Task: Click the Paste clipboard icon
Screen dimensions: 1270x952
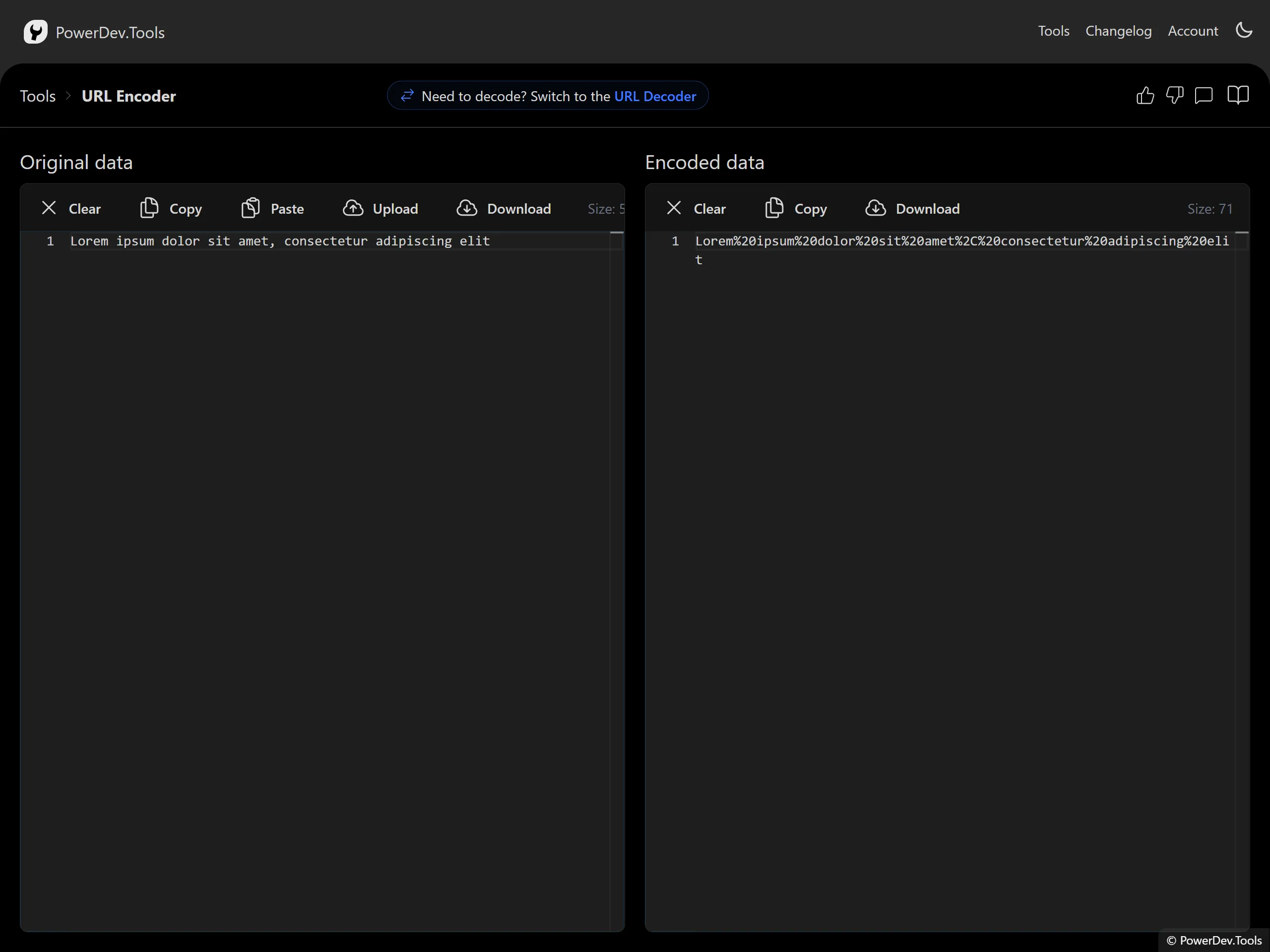Action: click(x=251, y=208)
